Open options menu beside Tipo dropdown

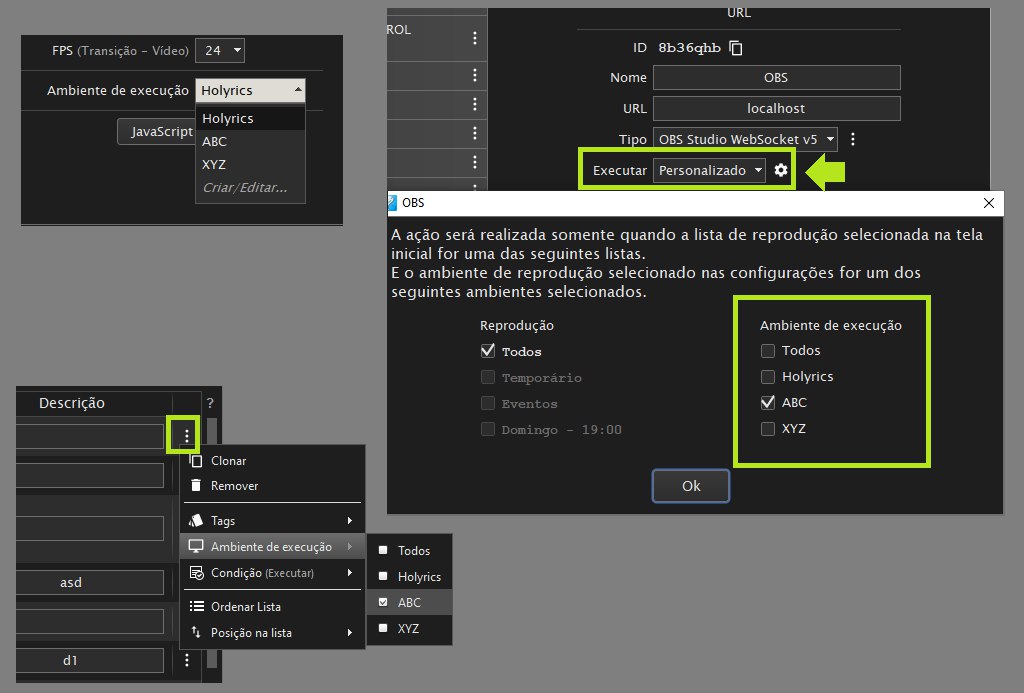click(x=852, y=139)
